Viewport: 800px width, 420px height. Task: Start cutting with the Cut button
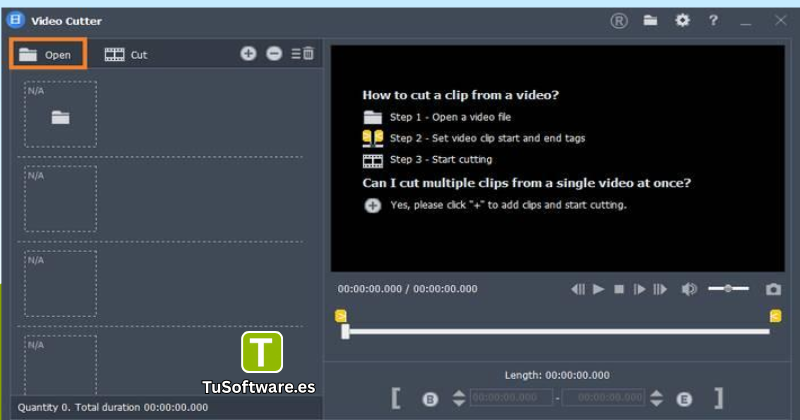tap(126, 55)
